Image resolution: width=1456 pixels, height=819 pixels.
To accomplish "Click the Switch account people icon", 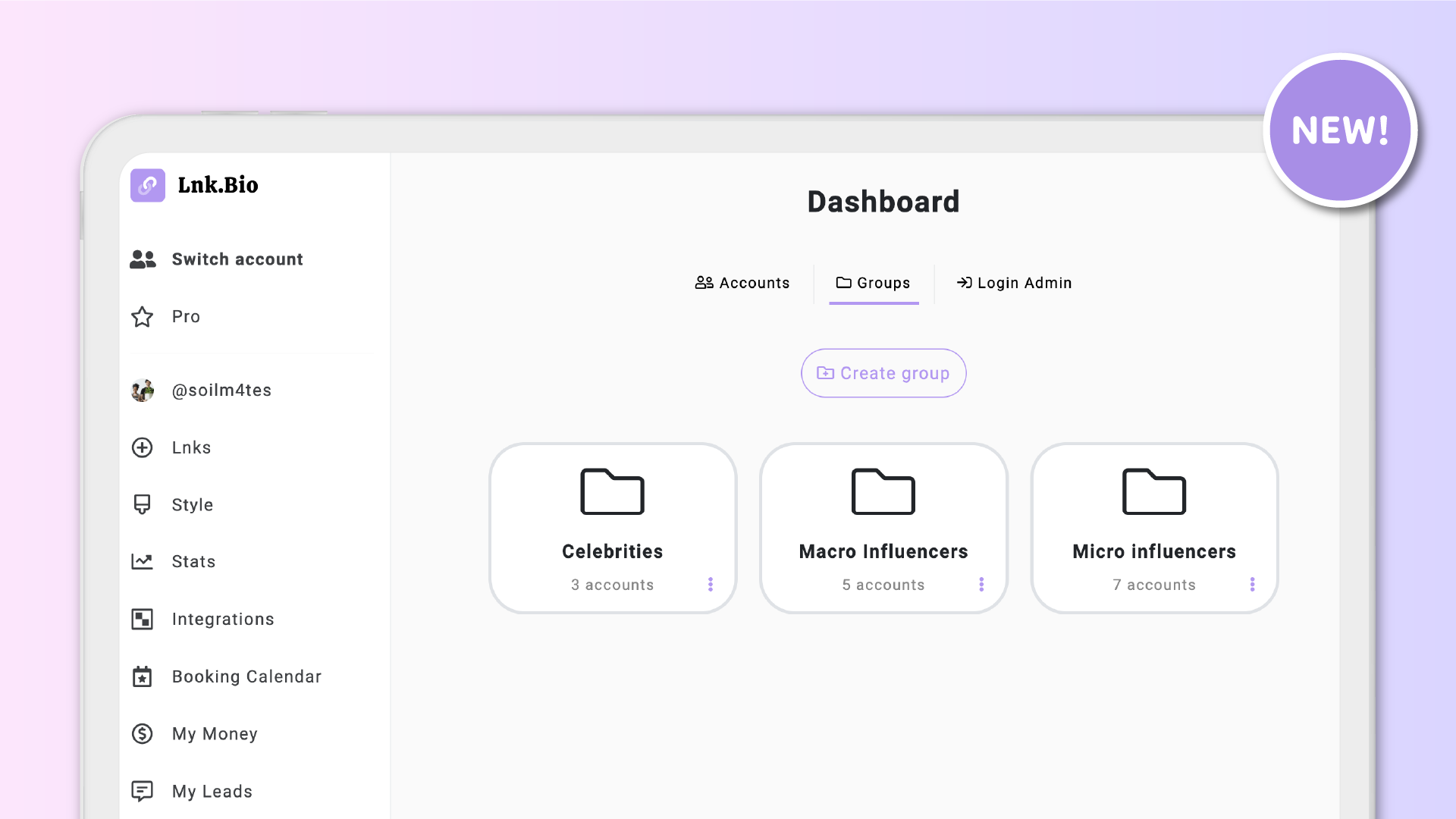I will tap(143, 259).
